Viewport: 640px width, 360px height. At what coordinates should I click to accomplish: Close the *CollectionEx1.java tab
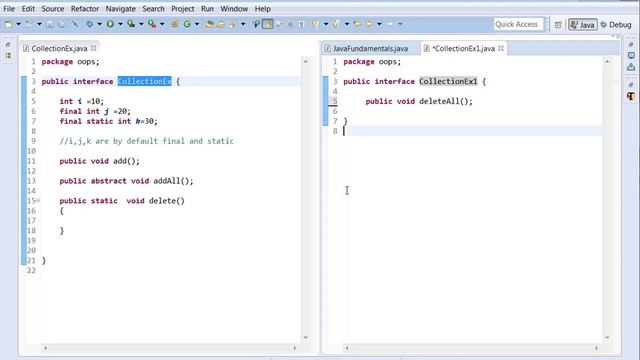pyautogui.click(x=501, y=48)
